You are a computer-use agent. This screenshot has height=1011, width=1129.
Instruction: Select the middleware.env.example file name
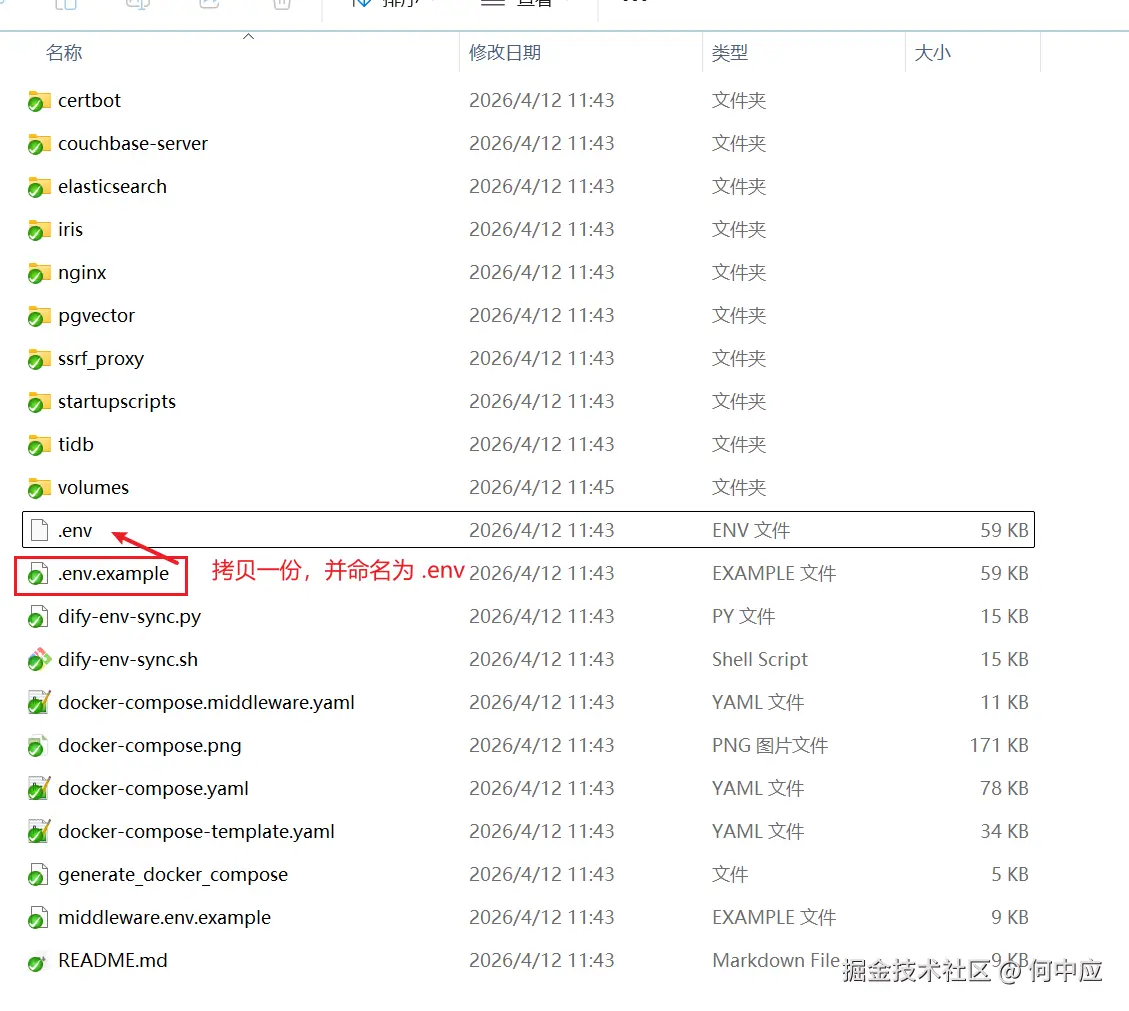point(164,917)
